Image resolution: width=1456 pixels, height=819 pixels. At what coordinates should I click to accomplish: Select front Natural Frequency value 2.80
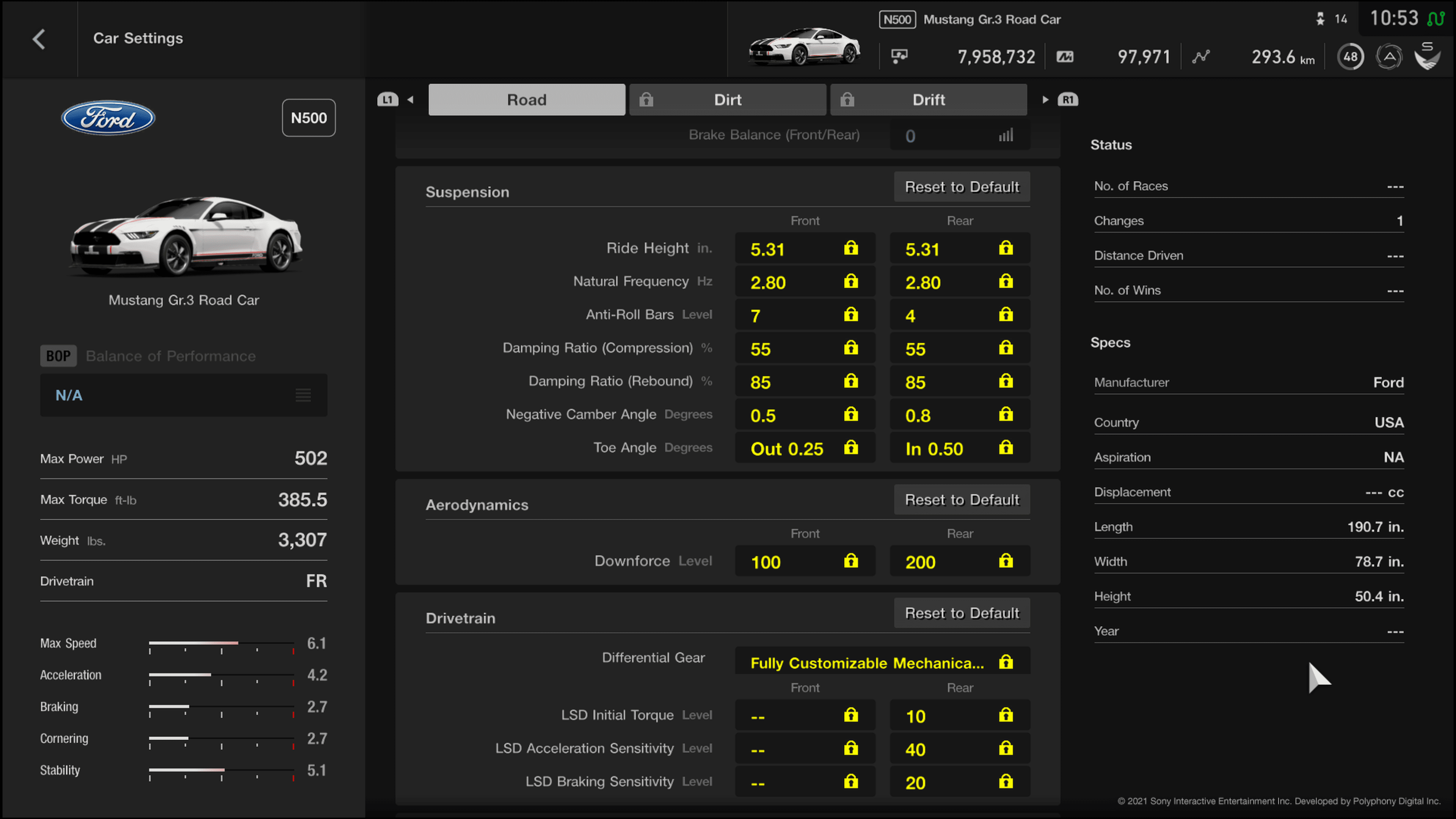tap(805, 281)
